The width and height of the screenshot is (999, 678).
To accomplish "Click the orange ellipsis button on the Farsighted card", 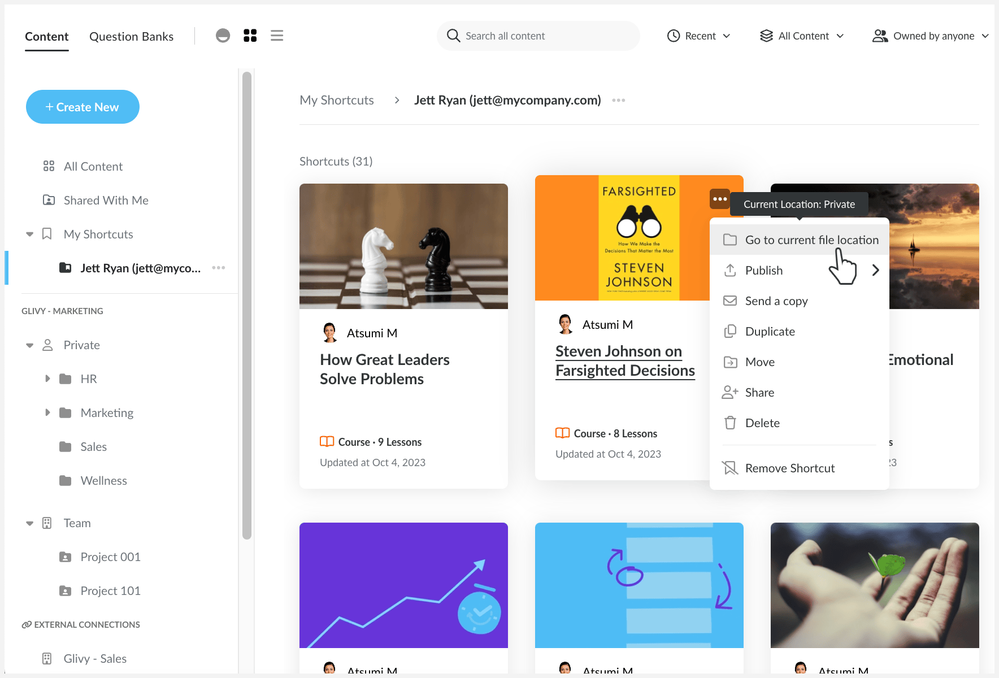I will pyautogui.click(x=719, y=199).
